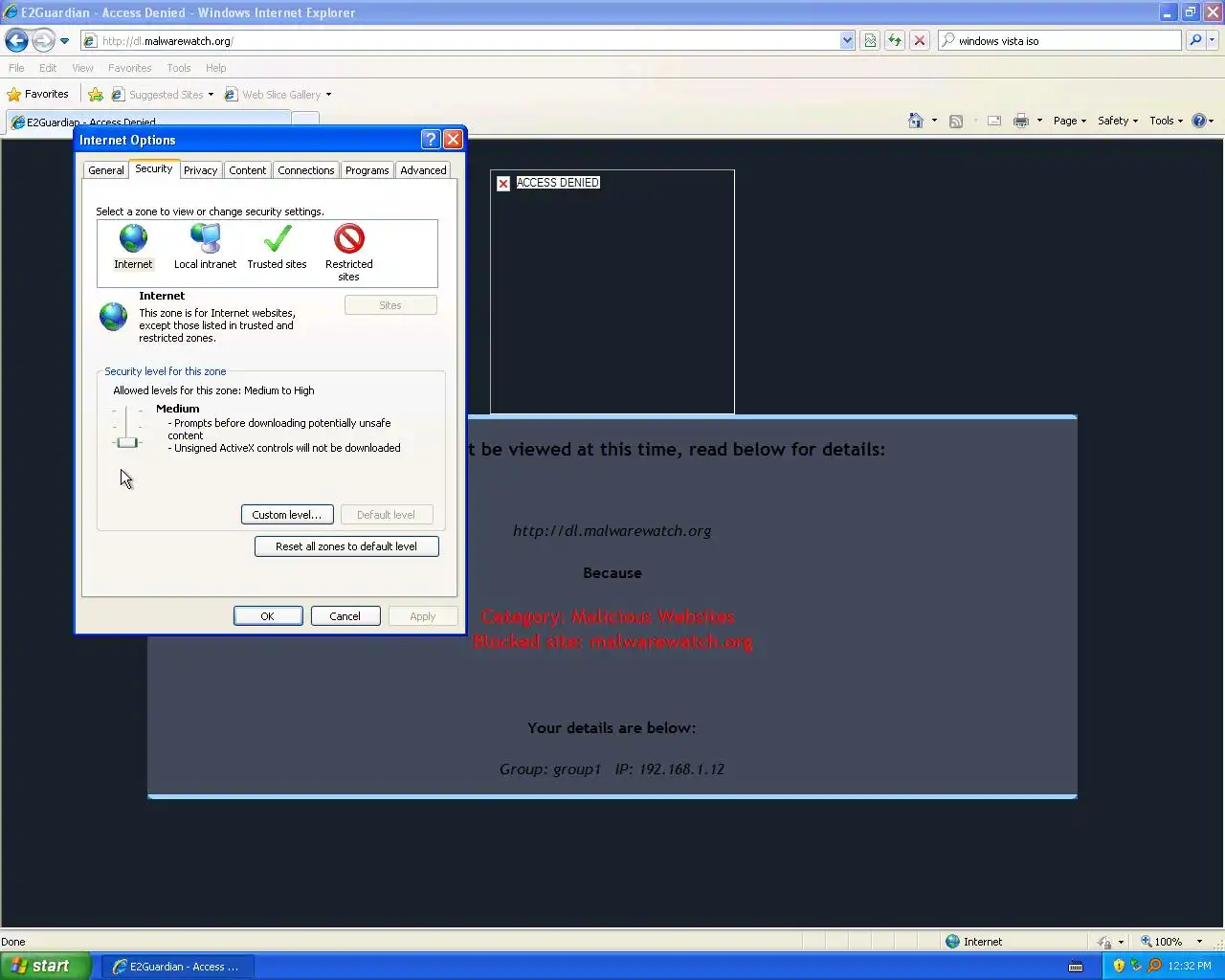The width and height of the screenshot is (1225, 980).
Task: Click the security level slider handle
Action: (x=126, y=442)
